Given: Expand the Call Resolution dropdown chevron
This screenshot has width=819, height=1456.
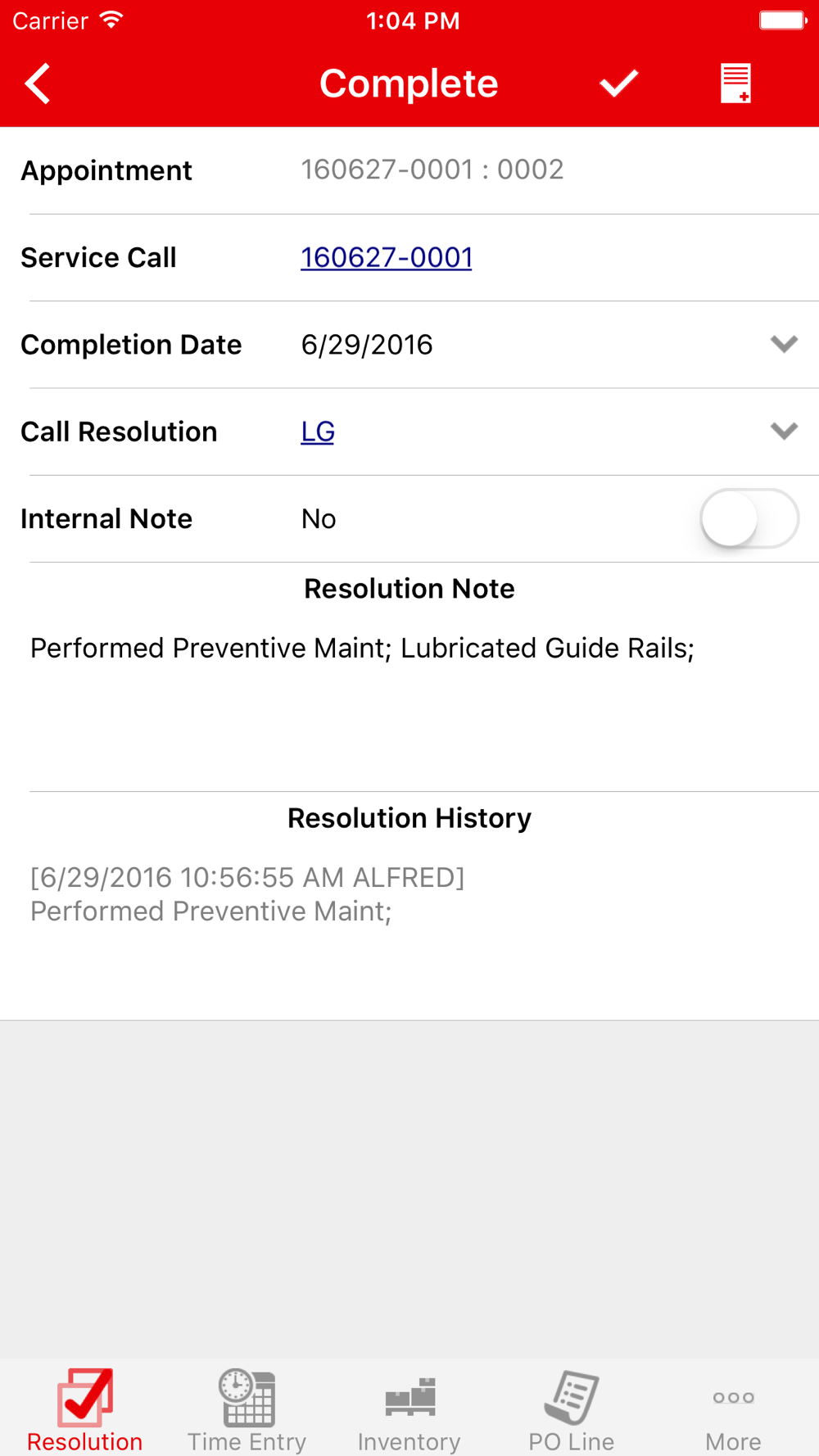Looking at the screenshot, I should pyautogui.click(x=784, y=431).
